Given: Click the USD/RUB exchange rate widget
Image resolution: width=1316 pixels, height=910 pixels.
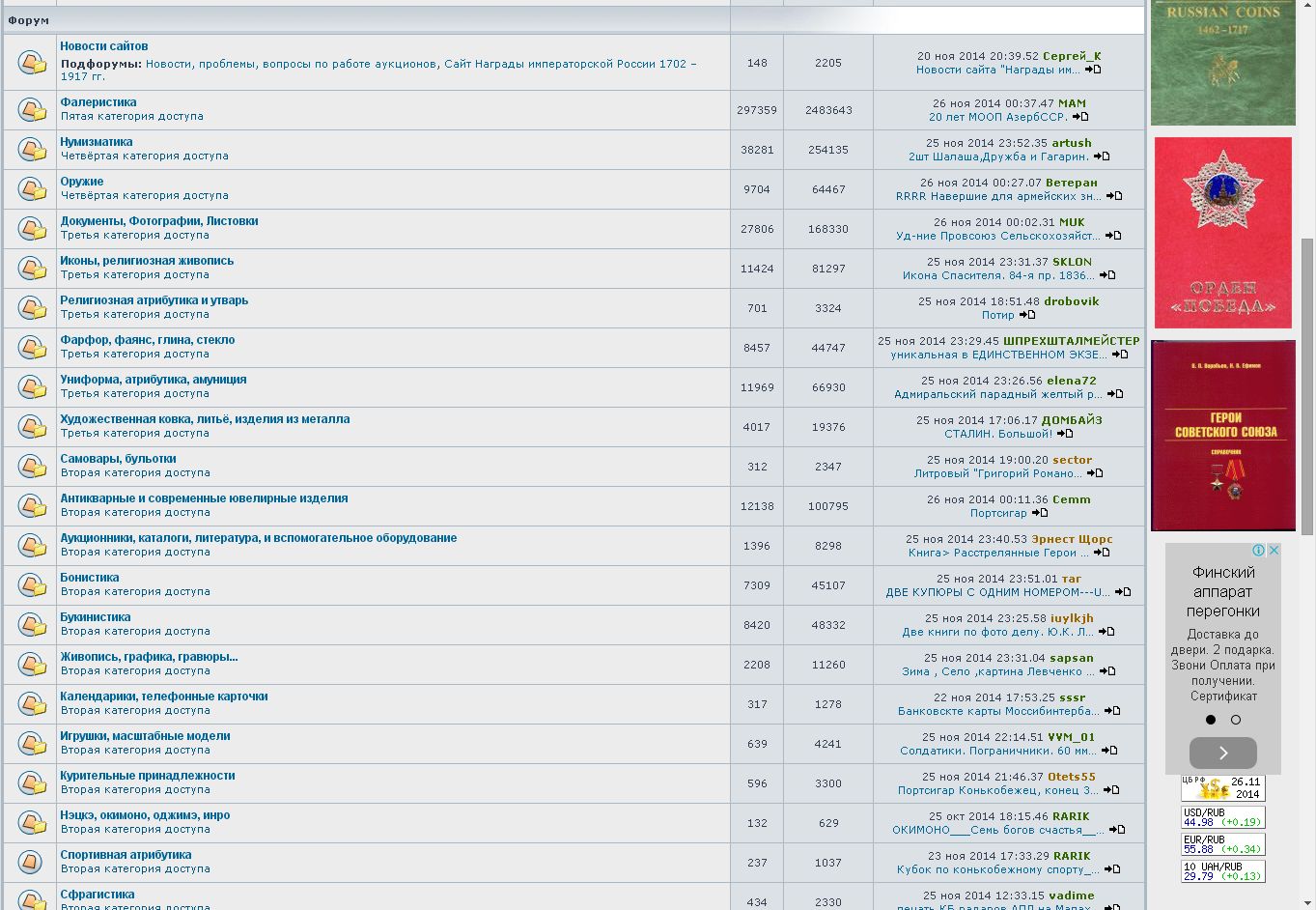Looking at the screenshot, I should (x=1222, y=817).
